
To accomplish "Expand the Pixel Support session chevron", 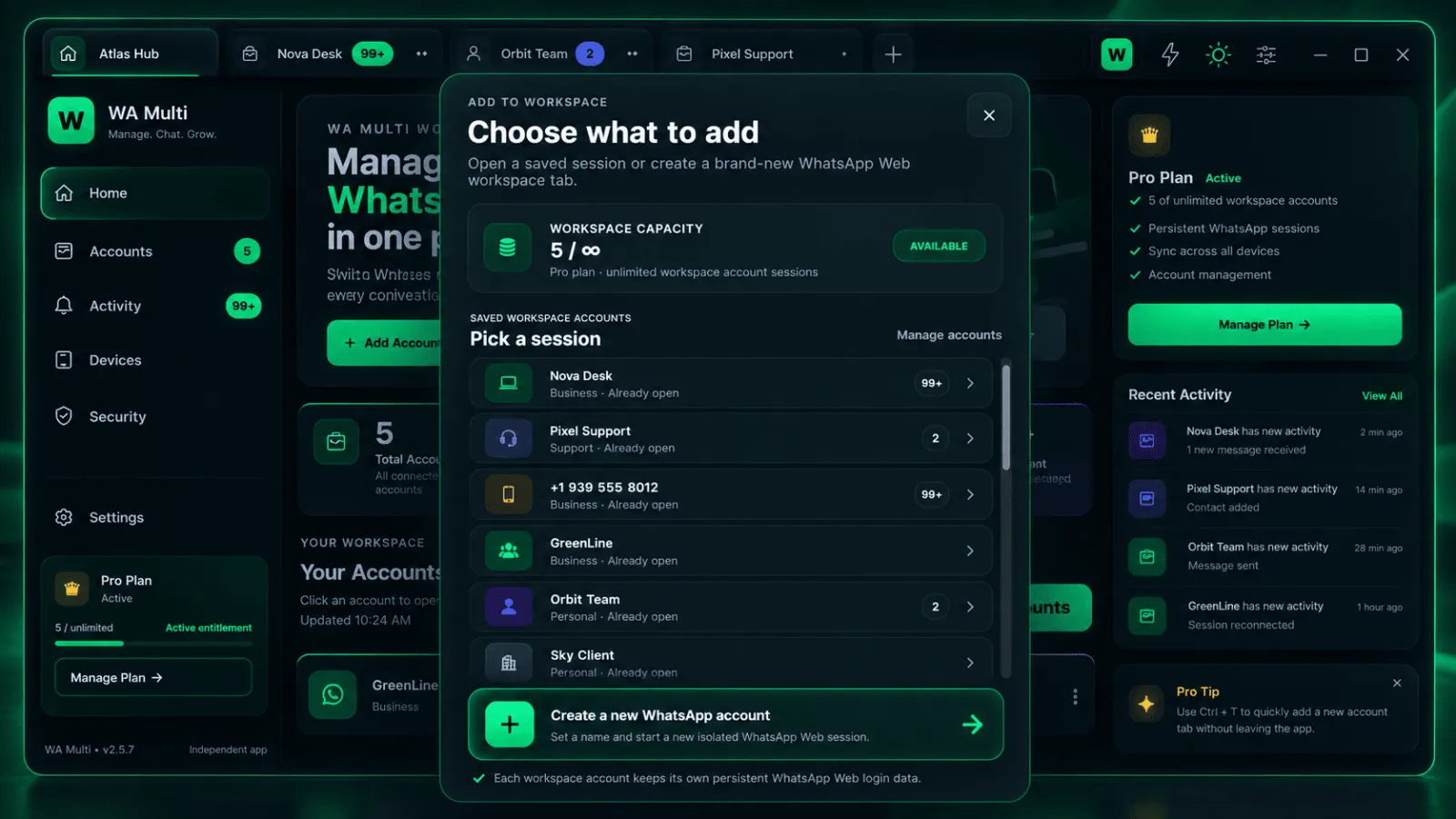I will (x=970, y=439).
